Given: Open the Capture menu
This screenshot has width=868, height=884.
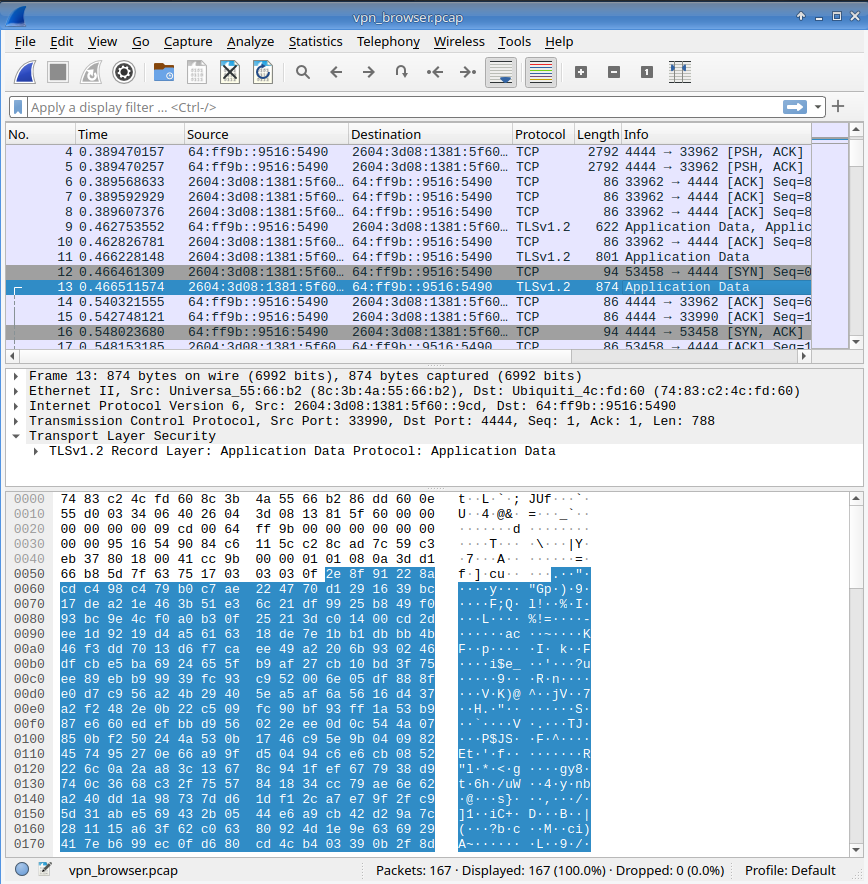Looking at the screenshot, I should 188,42.
